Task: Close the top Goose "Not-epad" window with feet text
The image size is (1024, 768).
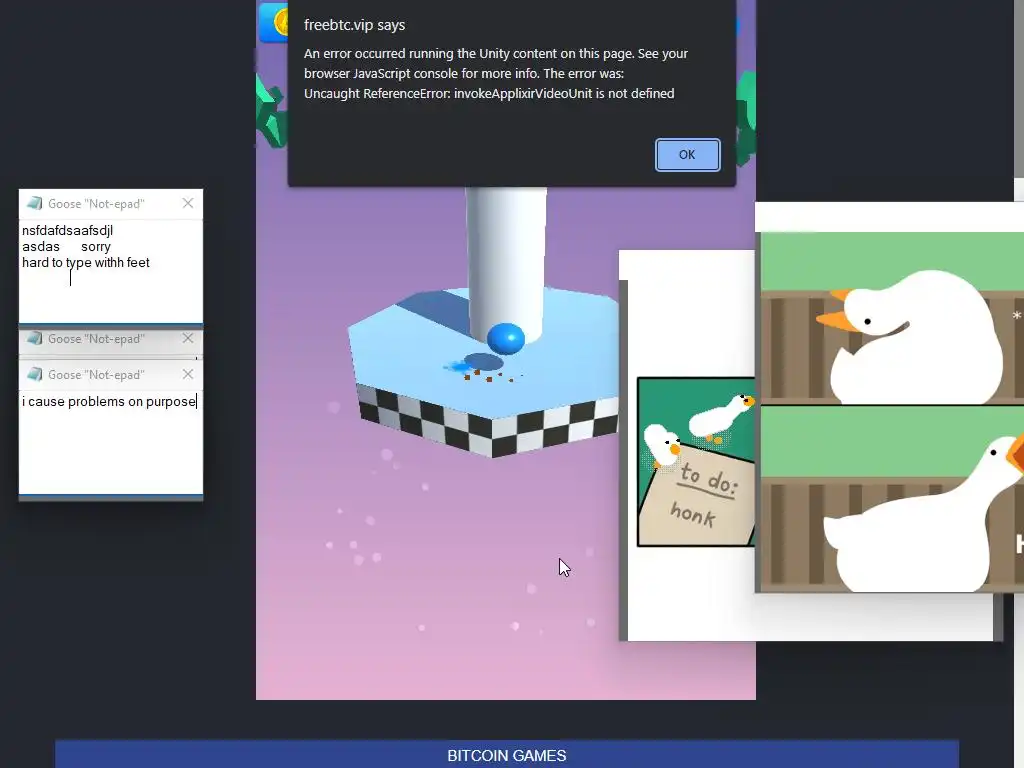Action: click(x=188, y=203)
